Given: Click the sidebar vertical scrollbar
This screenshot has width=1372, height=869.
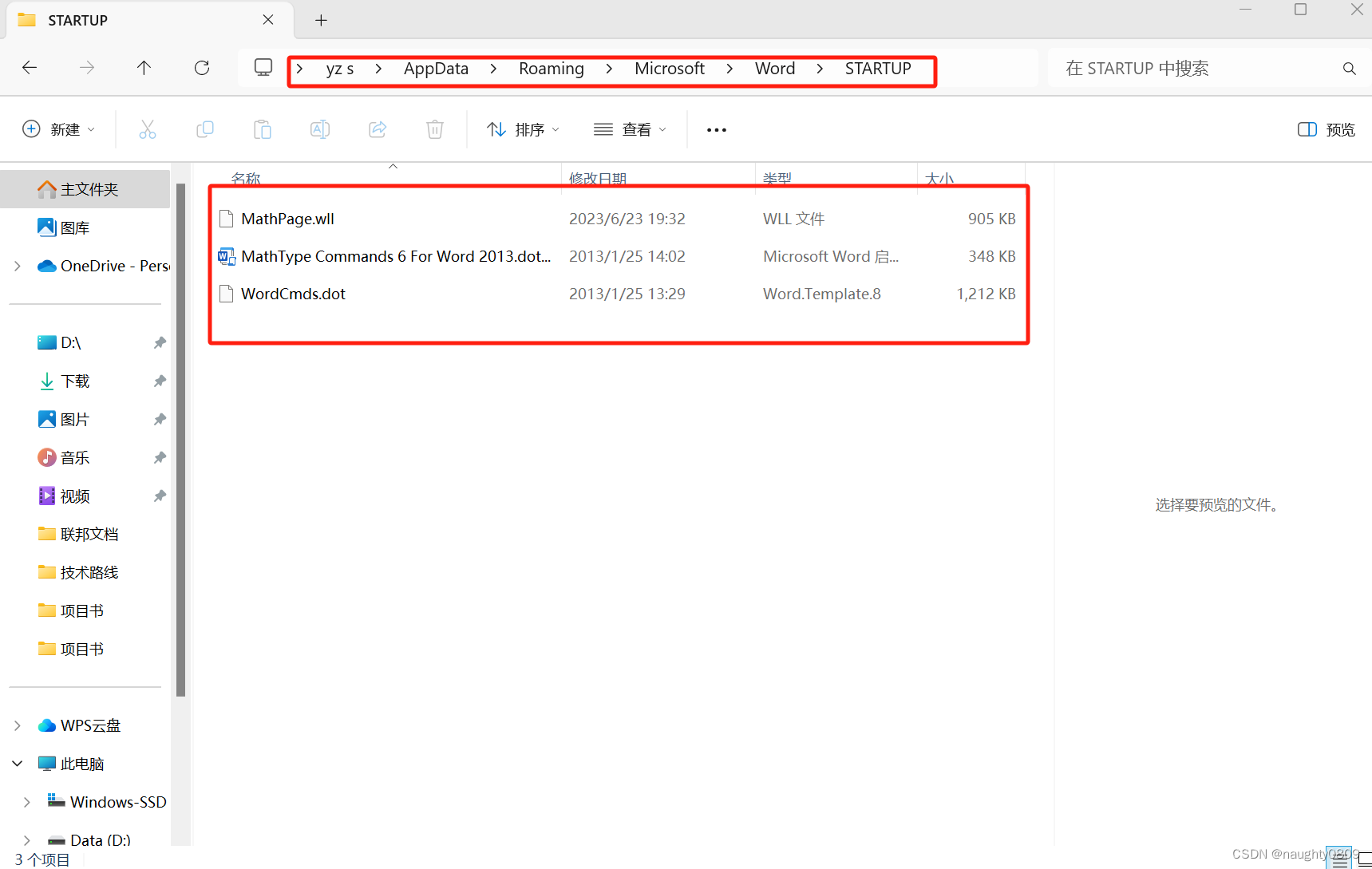Looking at the screenshot, I should click(181, 439).
